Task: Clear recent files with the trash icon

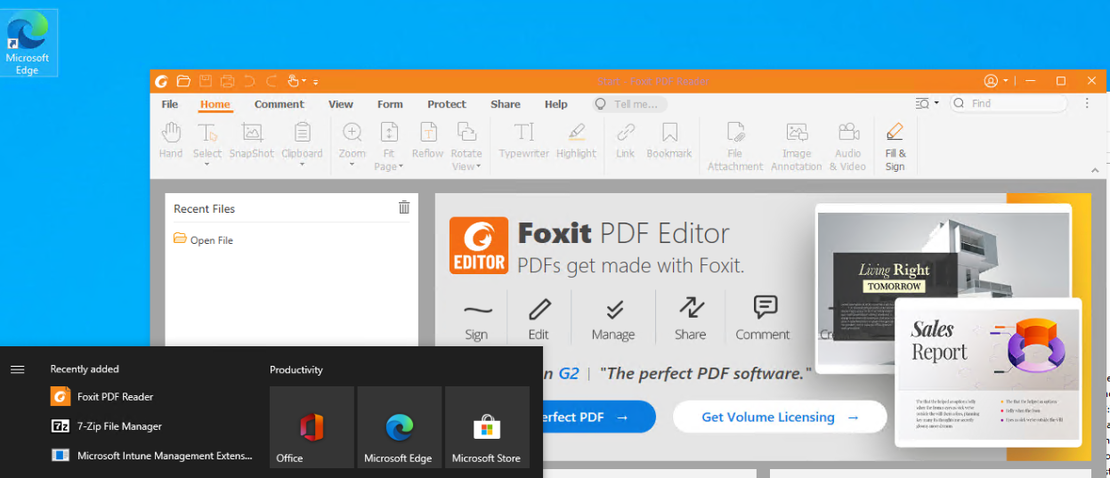Action: click(404, 208)
